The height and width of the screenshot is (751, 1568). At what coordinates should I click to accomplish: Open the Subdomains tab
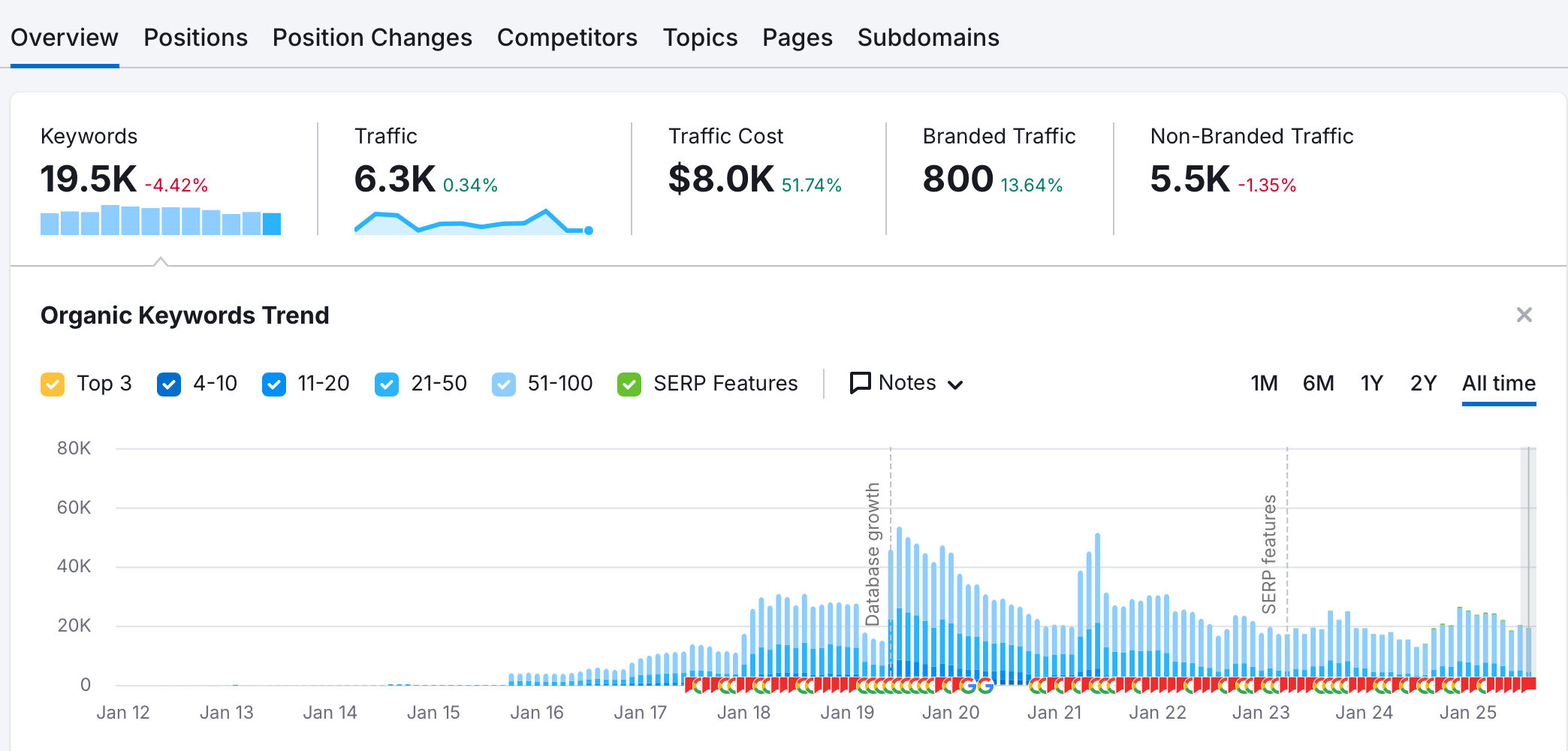point(928,38)
